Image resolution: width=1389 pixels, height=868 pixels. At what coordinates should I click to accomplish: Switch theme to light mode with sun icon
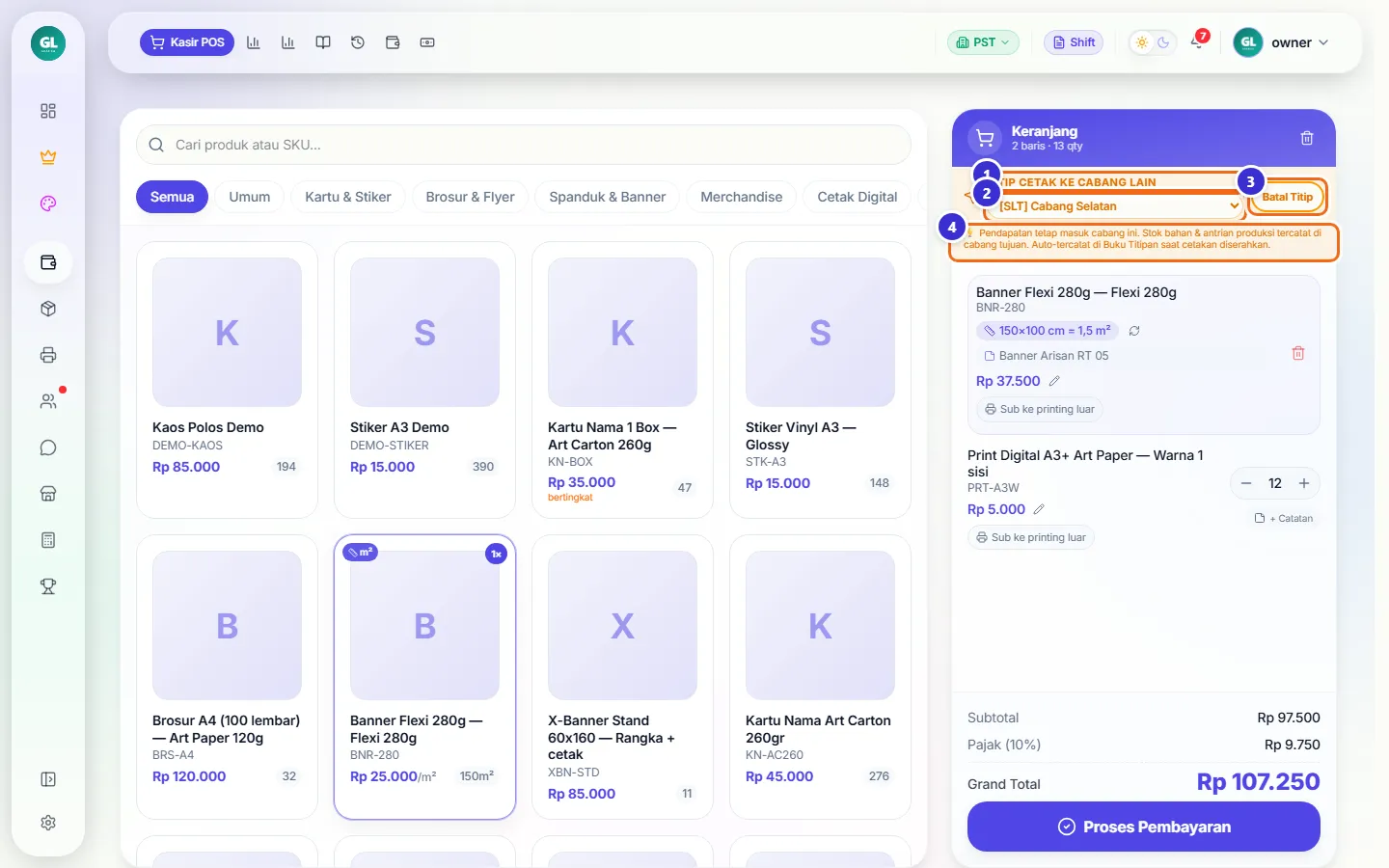pos(1142,42)
